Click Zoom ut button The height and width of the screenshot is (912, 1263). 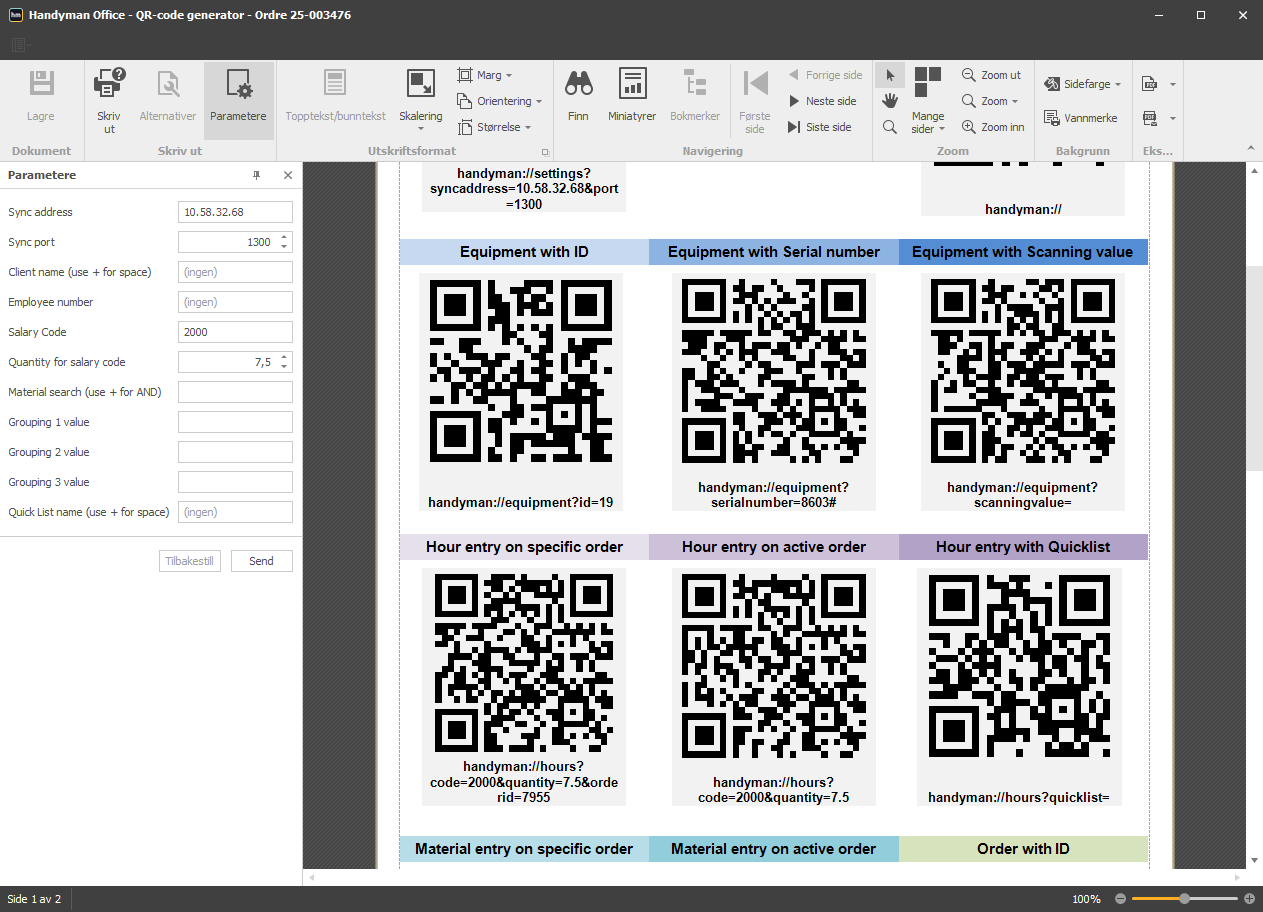992,75
